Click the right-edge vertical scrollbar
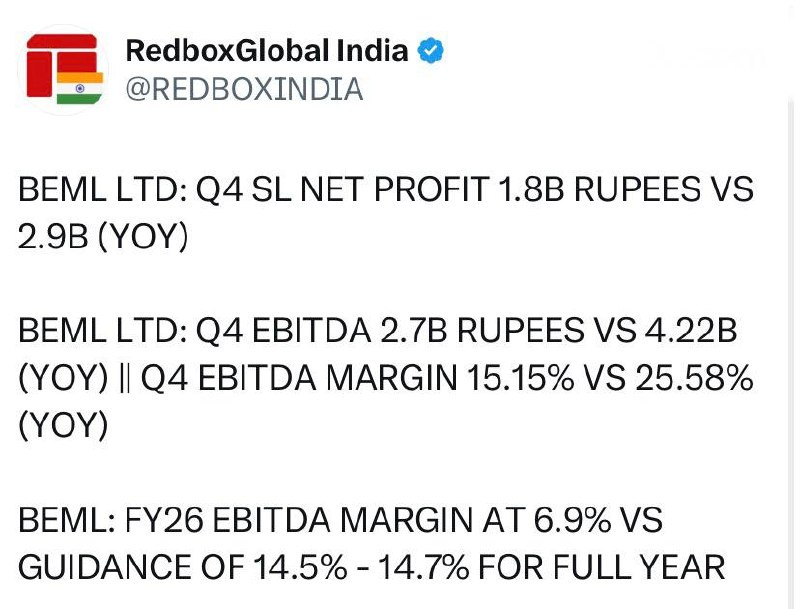 [x=790, y=352]
